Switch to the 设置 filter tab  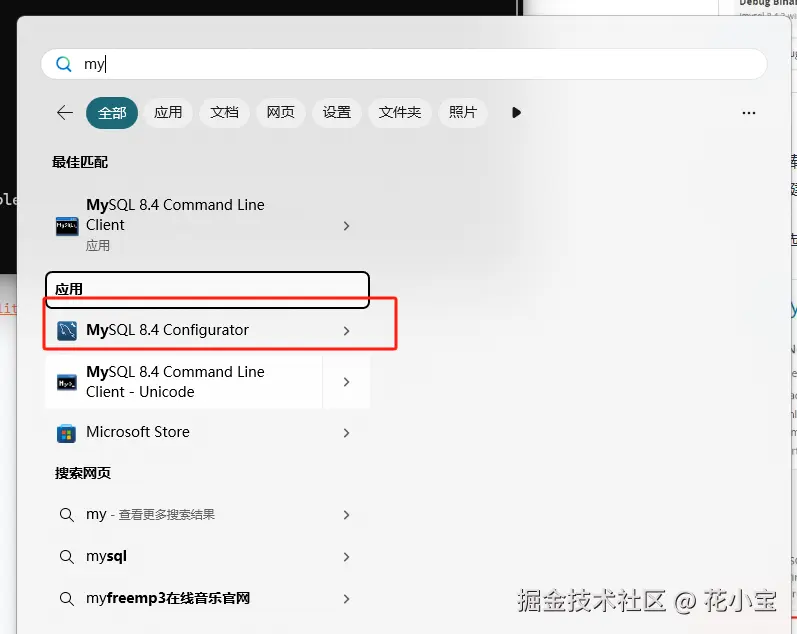point(337,112)
